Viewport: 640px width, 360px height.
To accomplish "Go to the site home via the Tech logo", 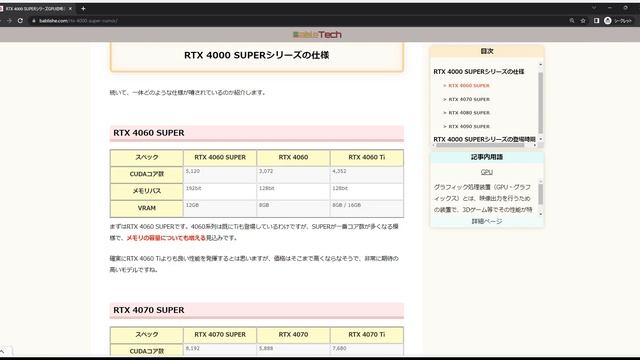I will coord(317,35).
